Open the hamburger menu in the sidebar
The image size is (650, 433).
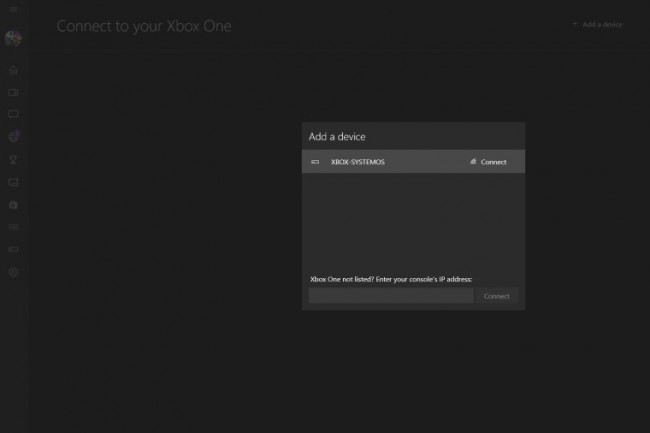point(13,9)
